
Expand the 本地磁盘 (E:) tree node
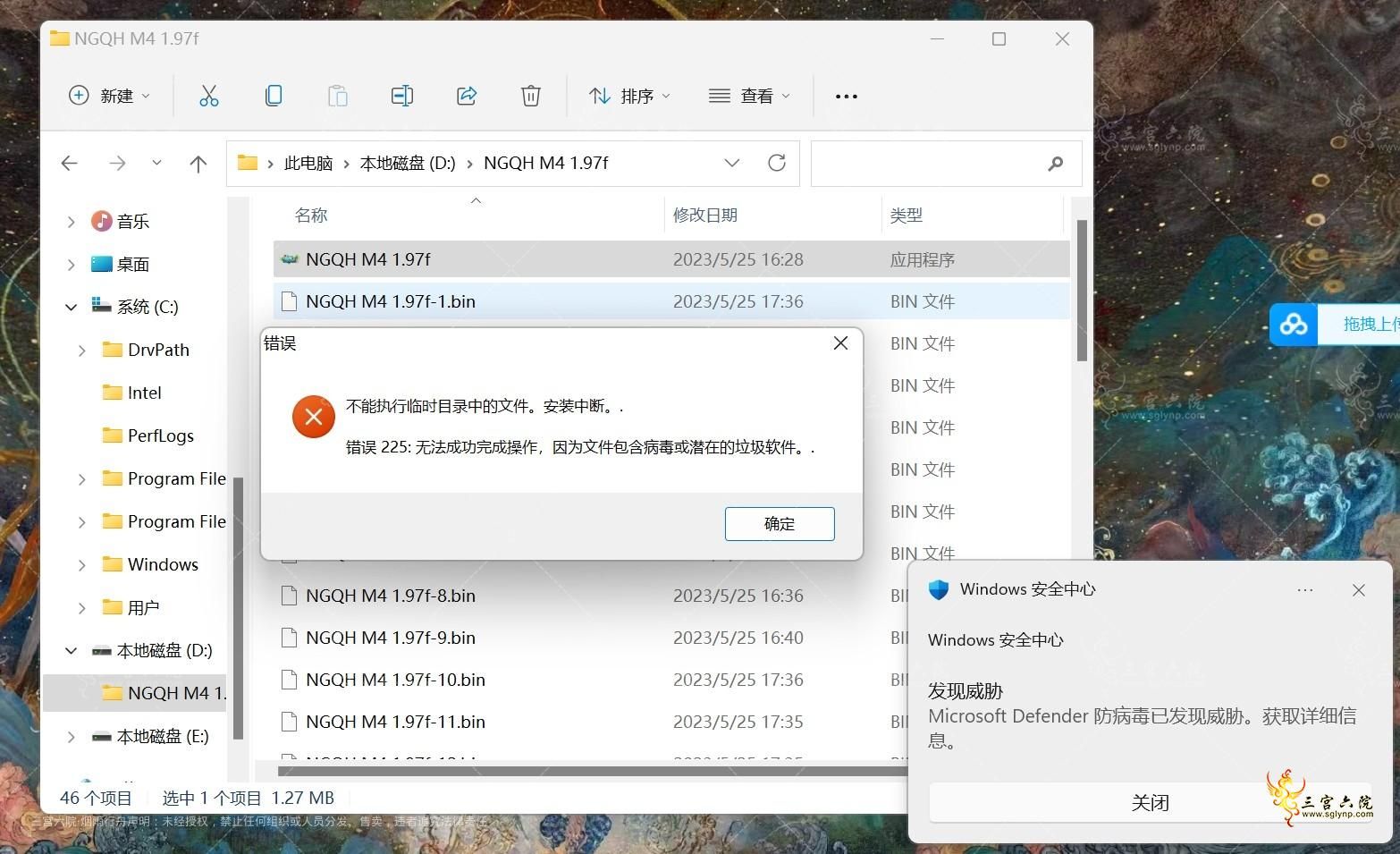coord(72,737)
